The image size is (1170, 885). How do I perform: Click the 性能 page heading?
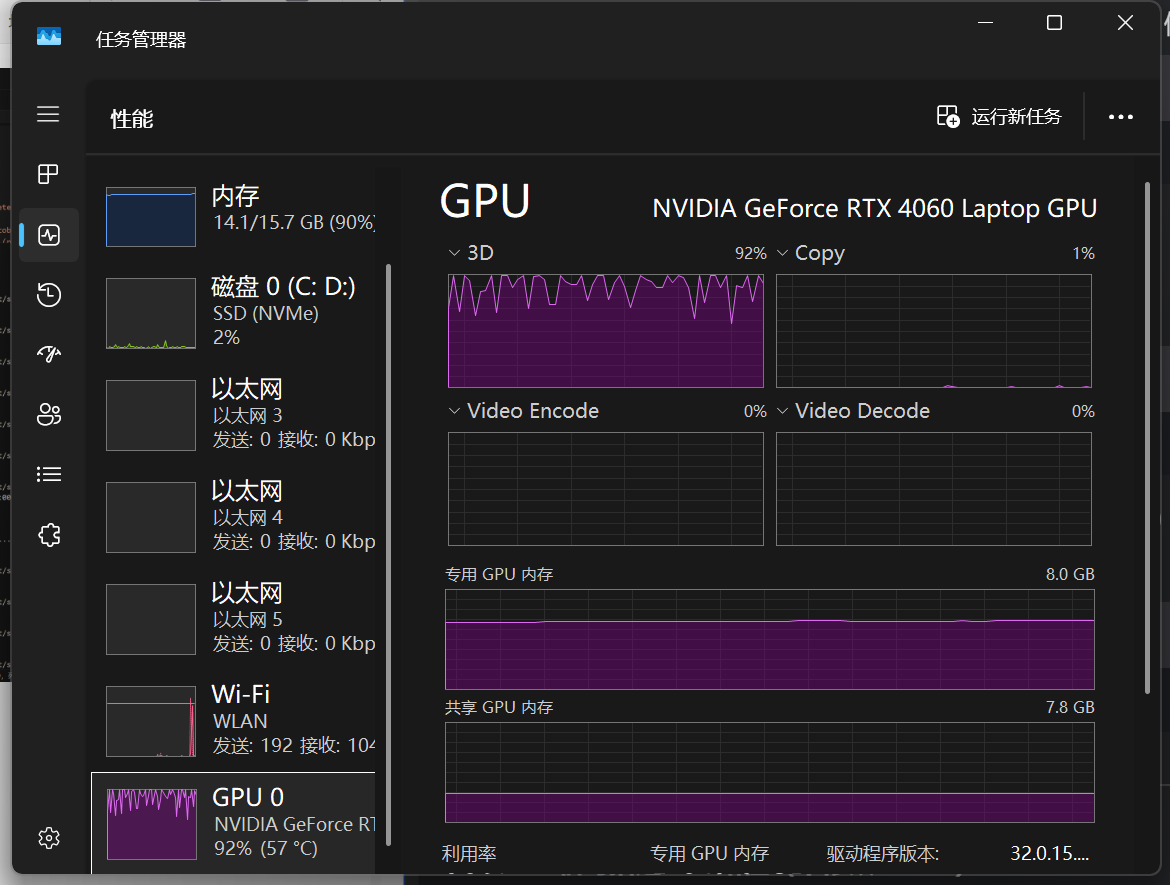tap(132, 119)
